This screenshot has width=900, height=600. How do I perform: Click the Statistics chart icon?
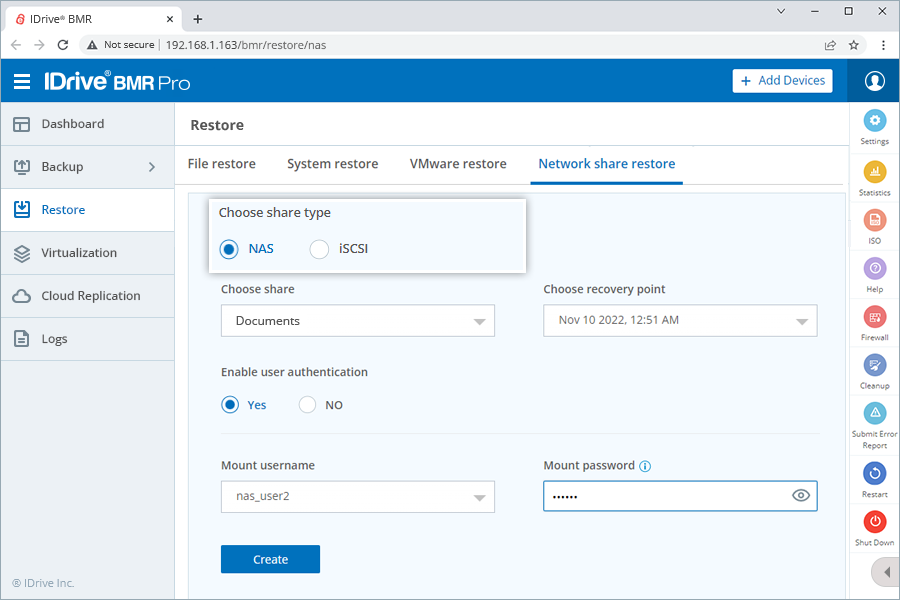874,171
